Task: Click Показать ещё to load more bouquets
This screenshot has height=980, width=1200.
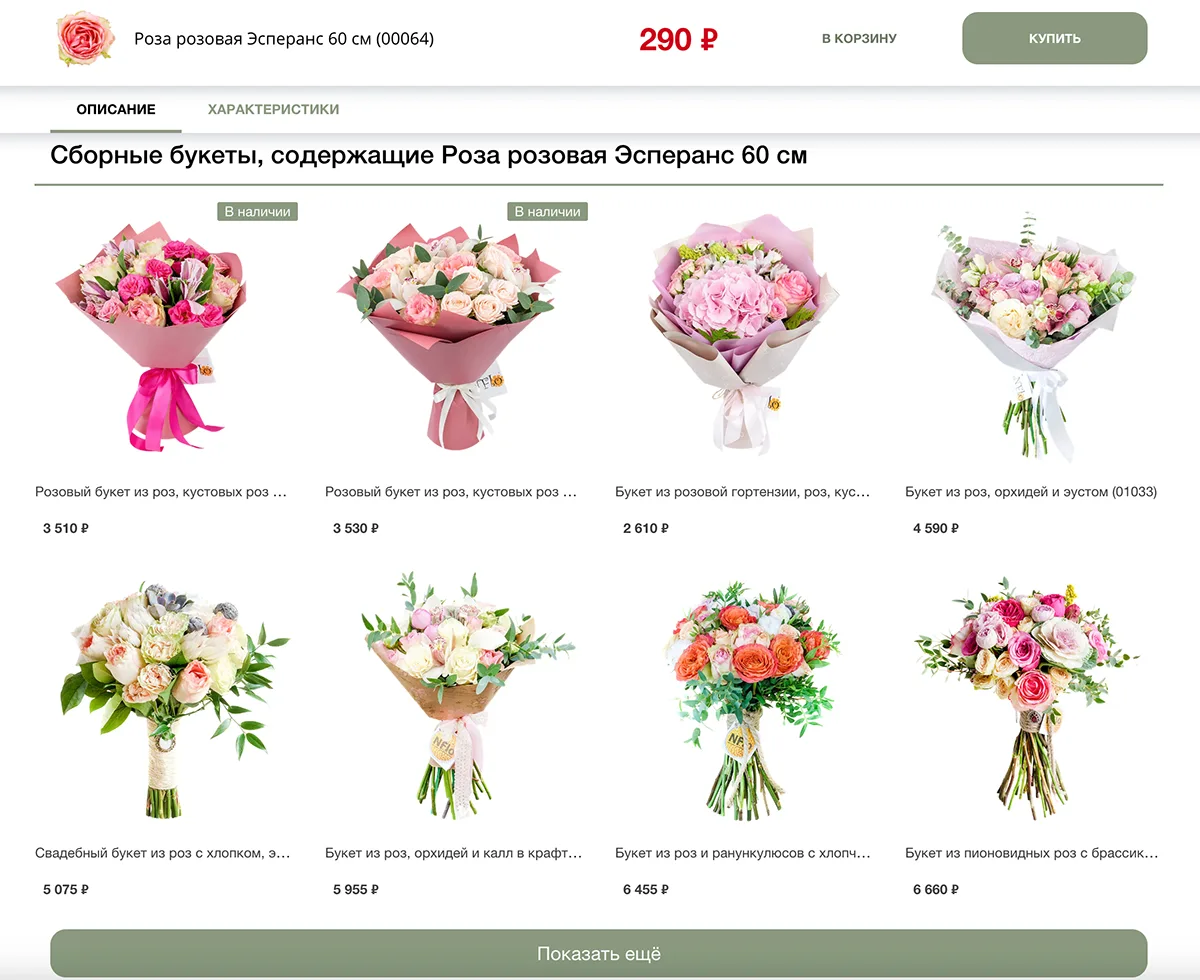Action: [x=599, y=954]
